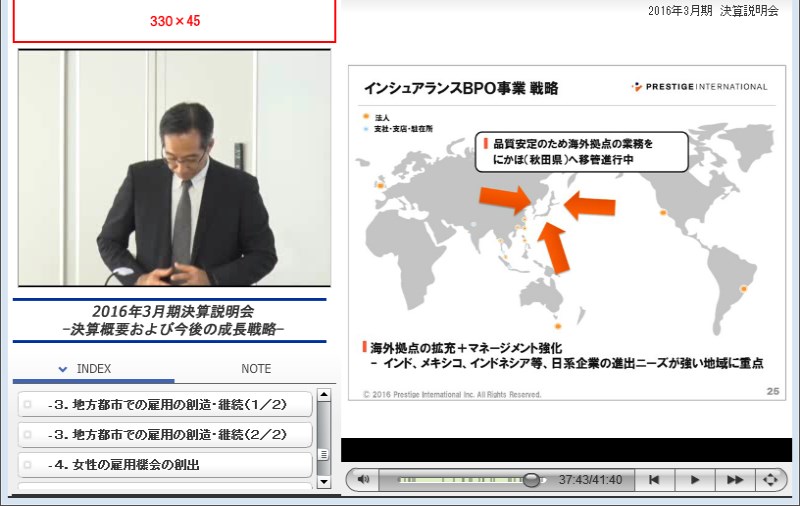Mute the audio with the speaker icon
Image resolution: width=800 pixels, height=506 pixels.
pyautogui.click(x=363, y=479)
